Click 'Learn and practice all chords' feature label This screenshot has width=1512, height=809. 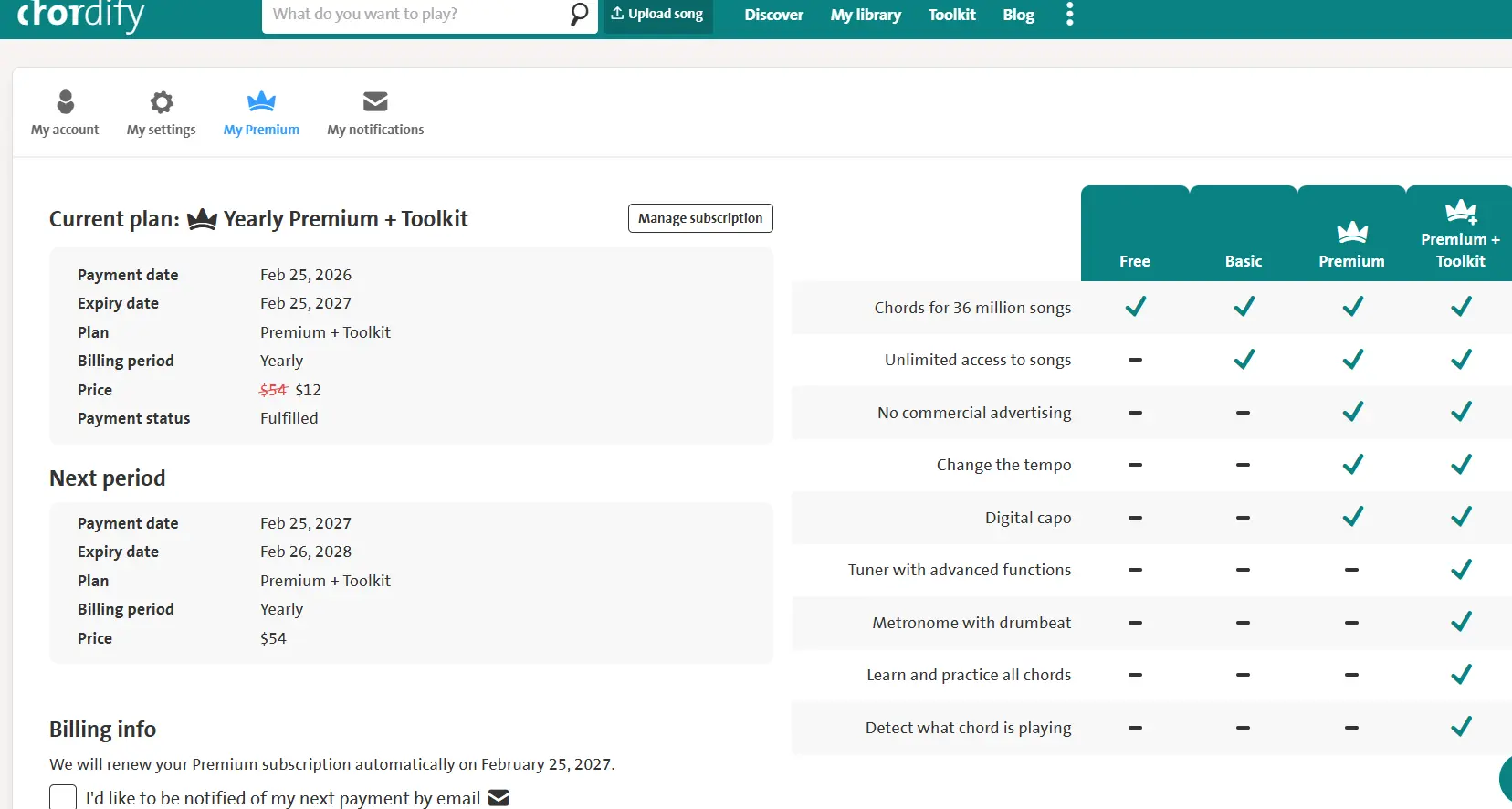coord(969,675)
